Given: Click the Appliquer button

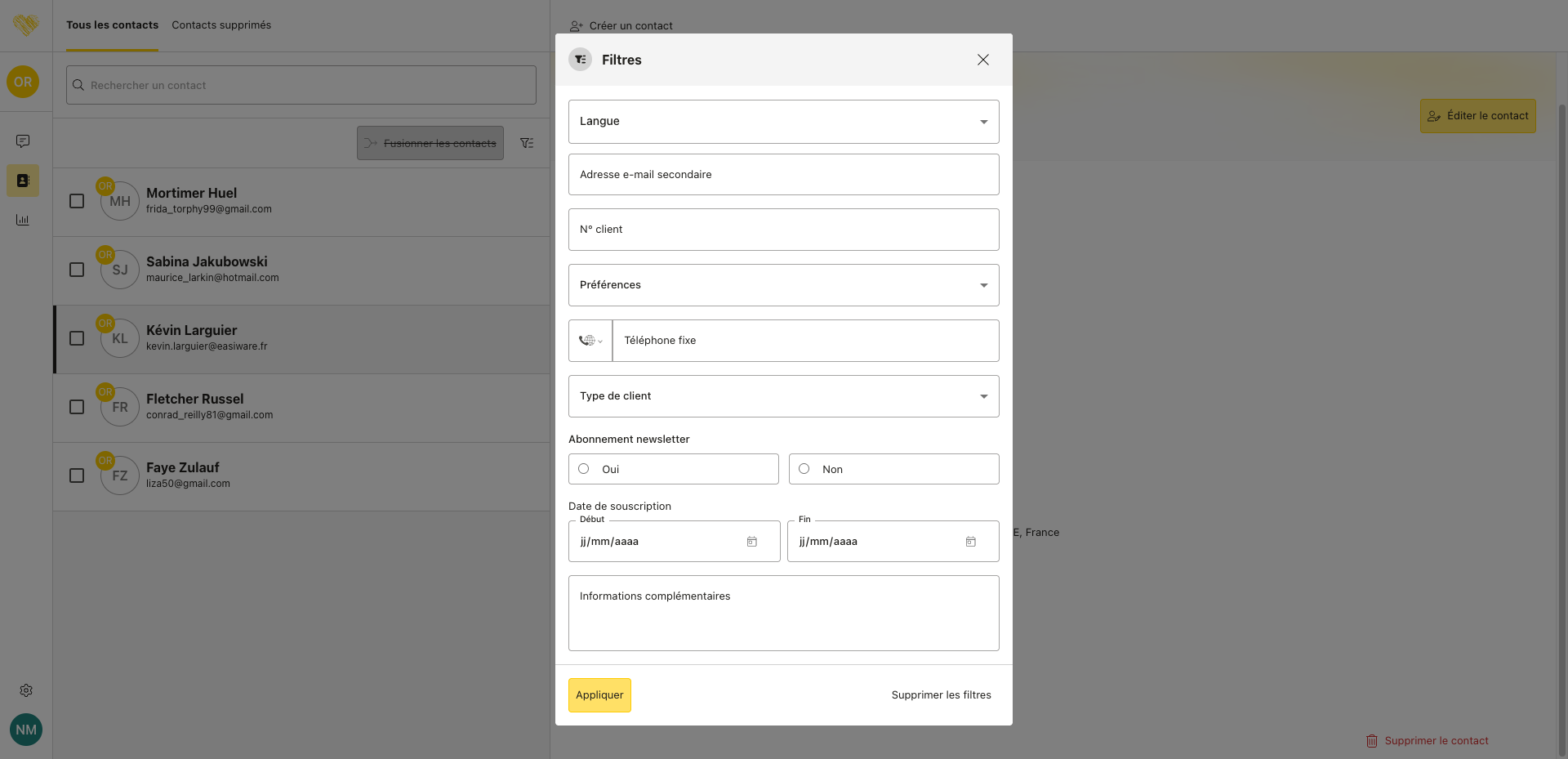Looking at the screenshot, I should pos(599,695).
